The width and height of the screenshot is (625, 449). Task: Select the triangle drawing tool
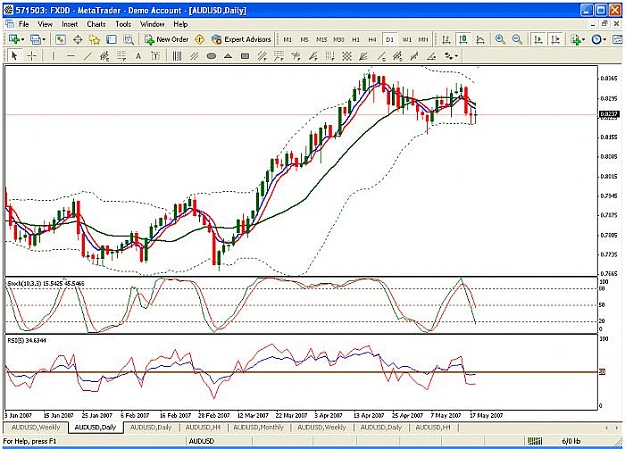pyautogui.click(x=228, y=56)
